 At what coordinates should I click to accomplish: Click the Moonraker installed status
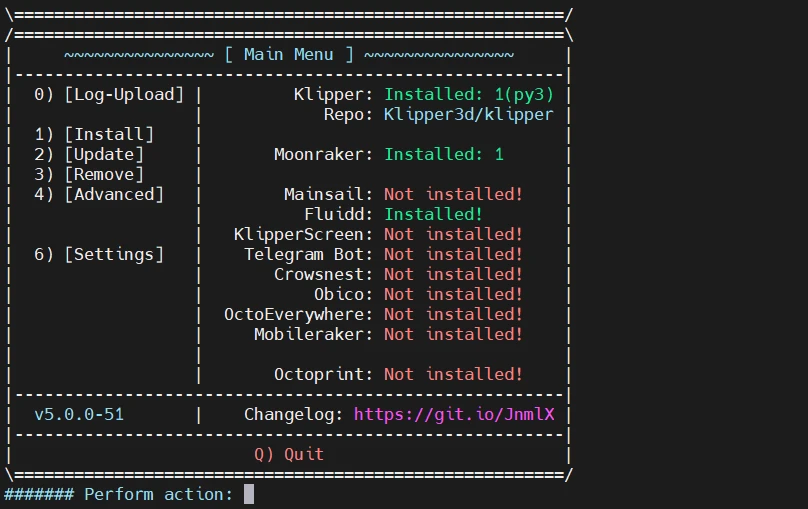click(444, 154)
